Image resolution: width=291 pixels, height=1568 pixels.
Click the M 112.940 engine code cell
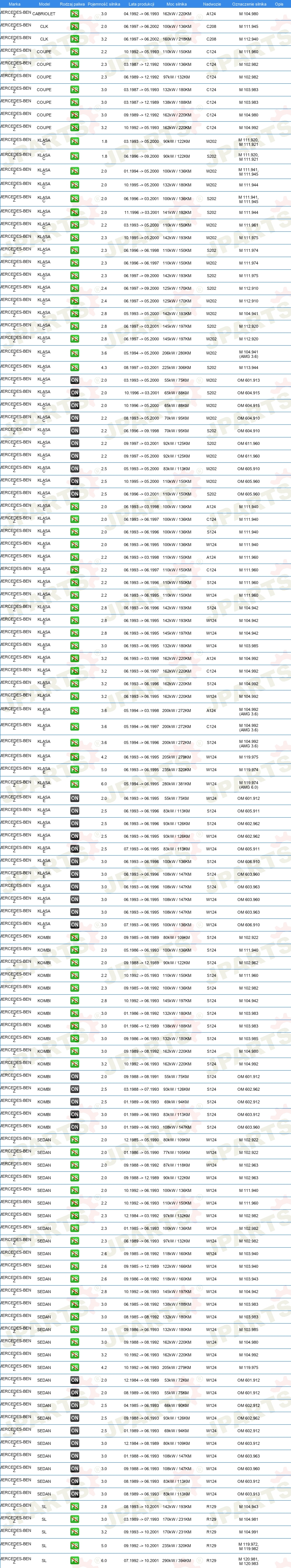click(x=248, y=39)
